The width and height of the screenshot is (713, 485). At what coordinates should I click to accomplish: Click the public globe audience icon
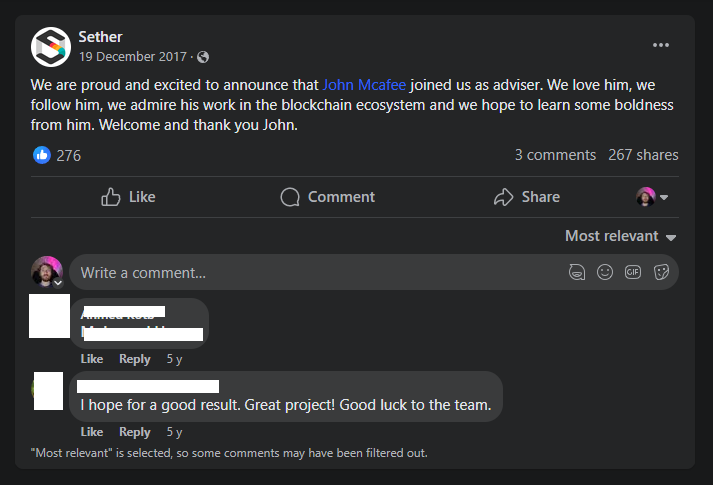203,57
